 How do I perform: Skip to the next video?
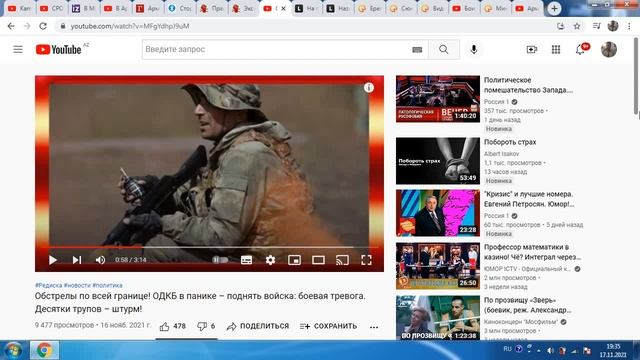tap(77, 260)
